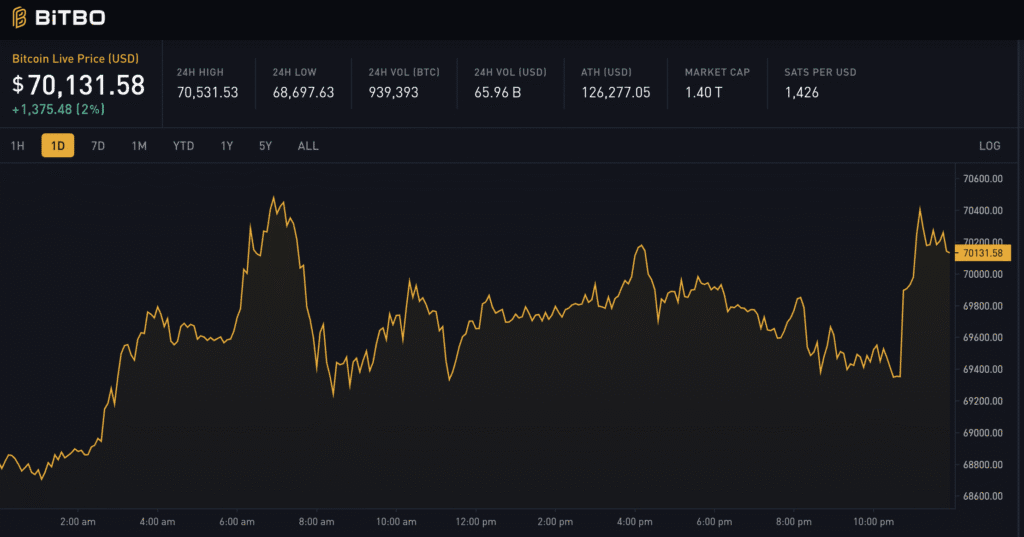The image size is (1024, 537).
Task: Switch chart to 1M range
Action: pyautogui.click(x=139, y=146)
